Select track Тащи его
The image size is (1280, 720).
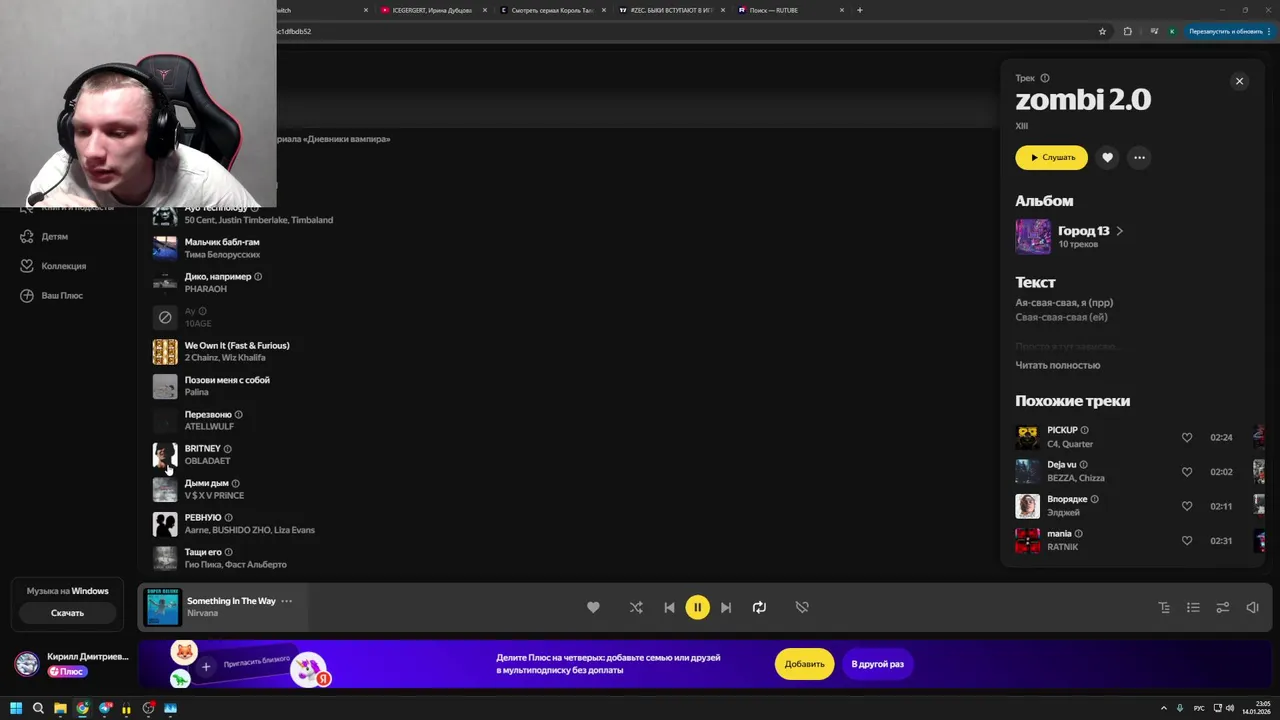[x=203, y=552]
